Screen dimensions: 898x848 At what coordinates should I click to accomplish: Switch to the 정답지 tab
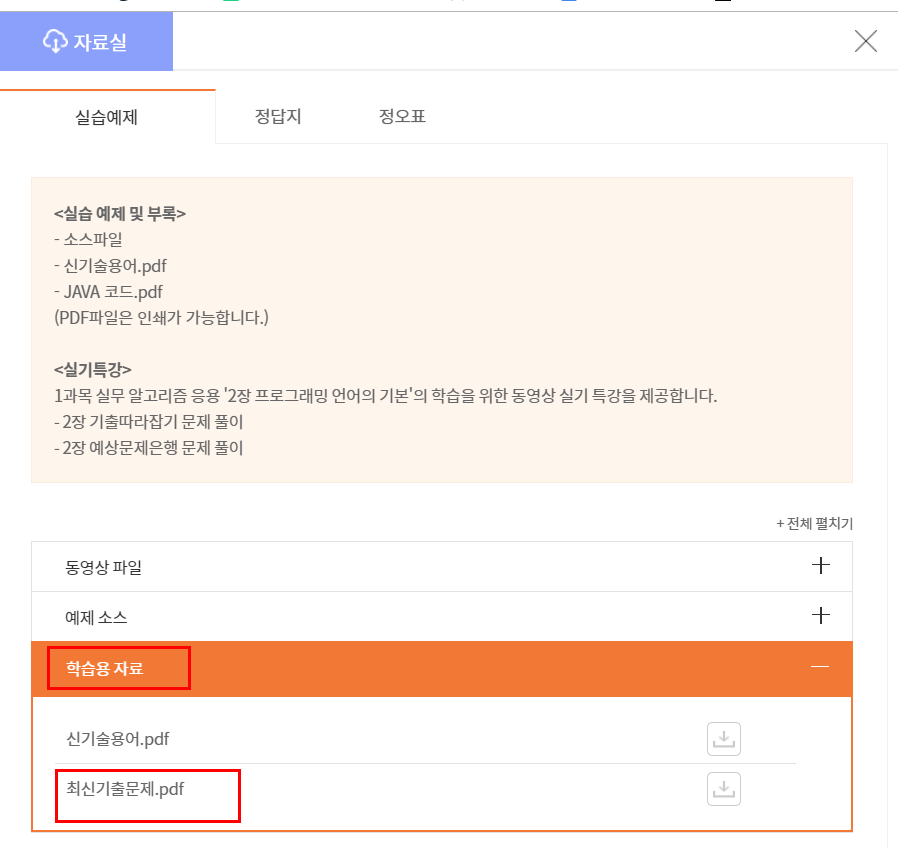coord(278,116)
